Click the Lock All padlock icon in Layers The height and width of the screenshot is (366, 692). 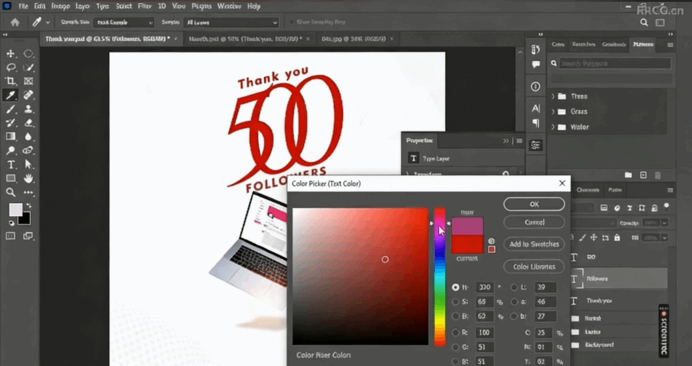(x=617, y=238)
